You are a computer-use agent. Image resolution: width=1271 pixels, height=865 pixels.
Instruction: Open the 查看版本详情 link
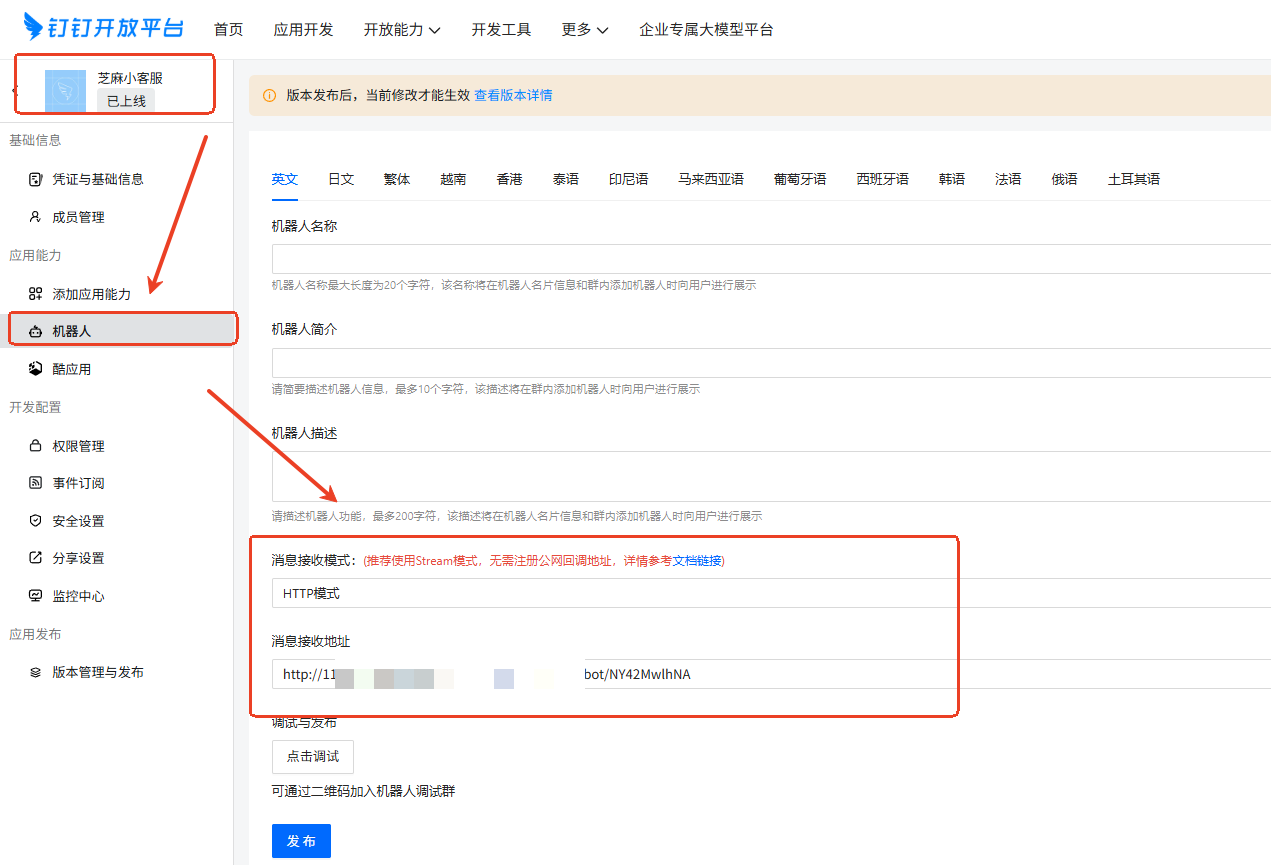[513, 96]
